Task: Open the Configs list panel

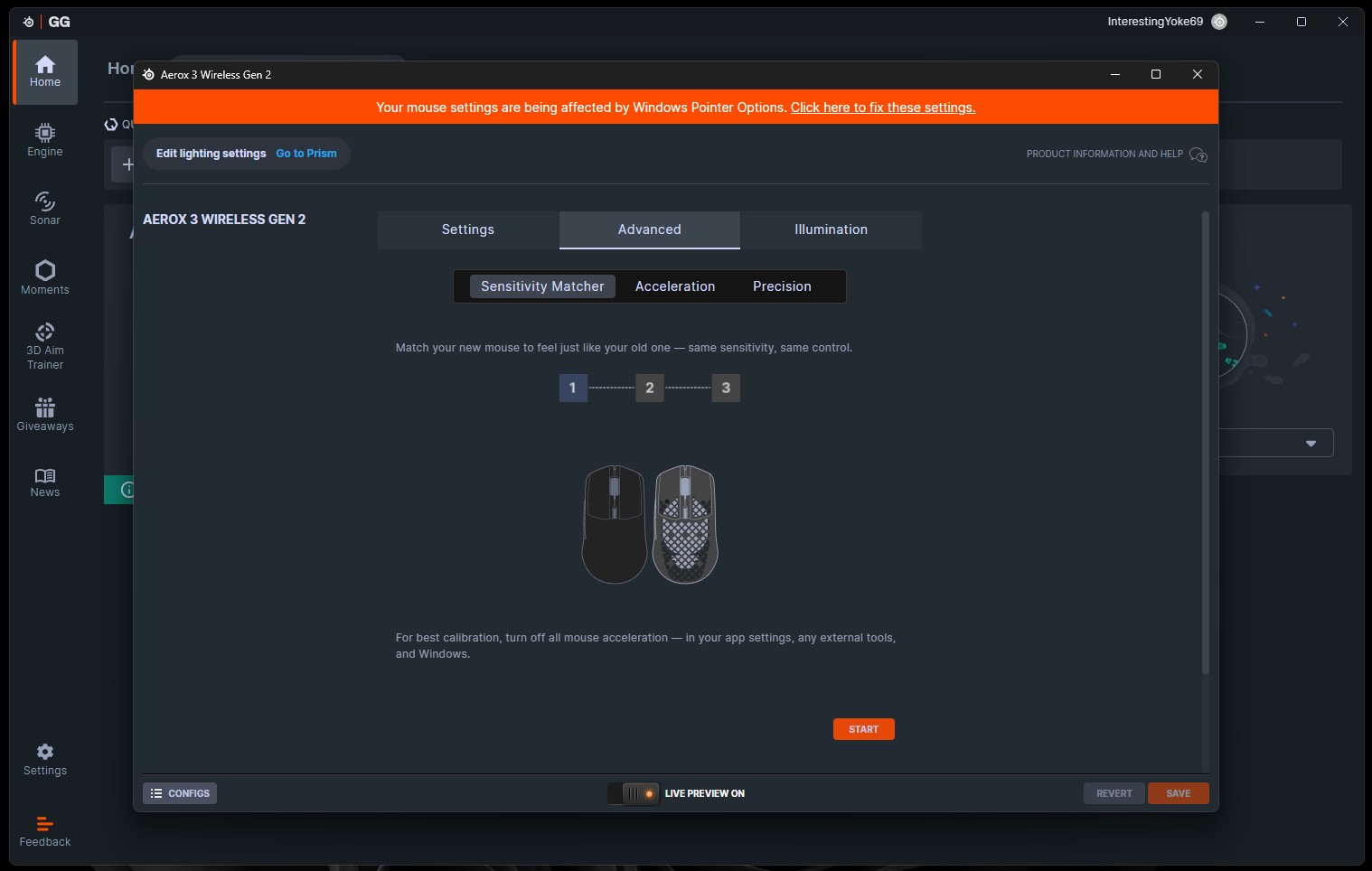Action: click(180, 793)
